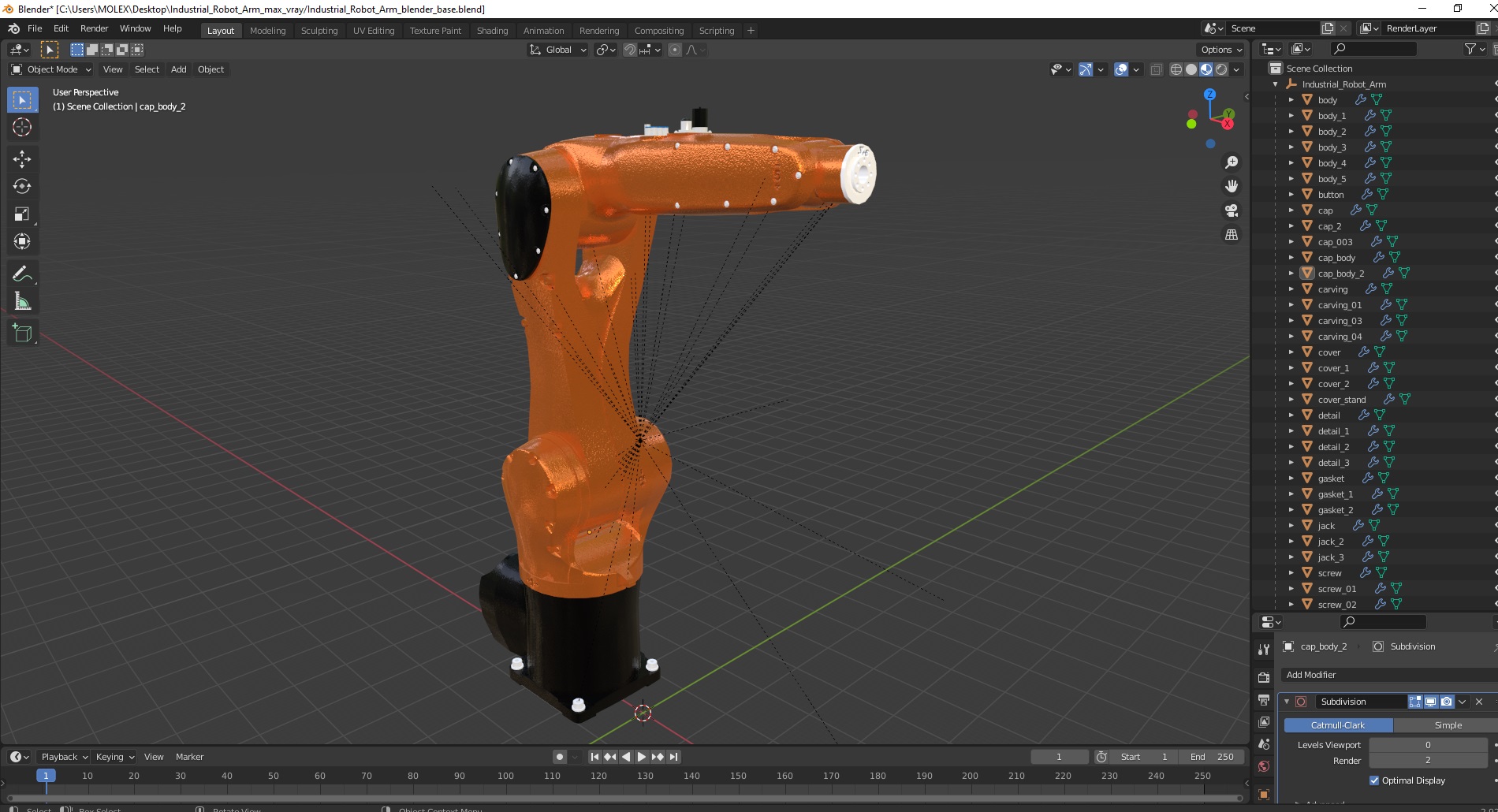Click Add Modifier button
This screenshot has width=1498, height=812.
click(1389, 675)
